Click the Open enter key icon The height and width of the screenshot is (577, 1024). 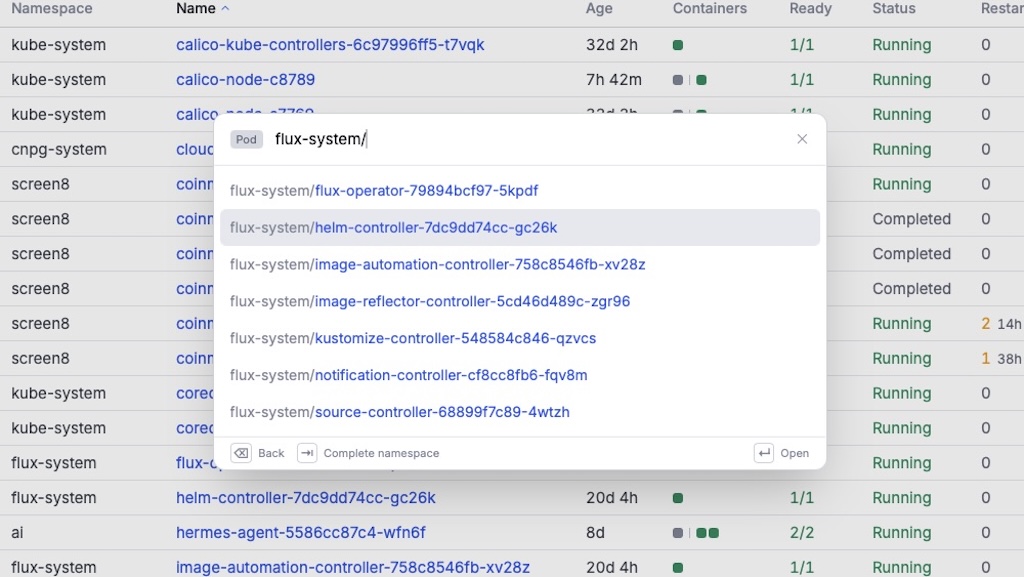pos(763,453)
